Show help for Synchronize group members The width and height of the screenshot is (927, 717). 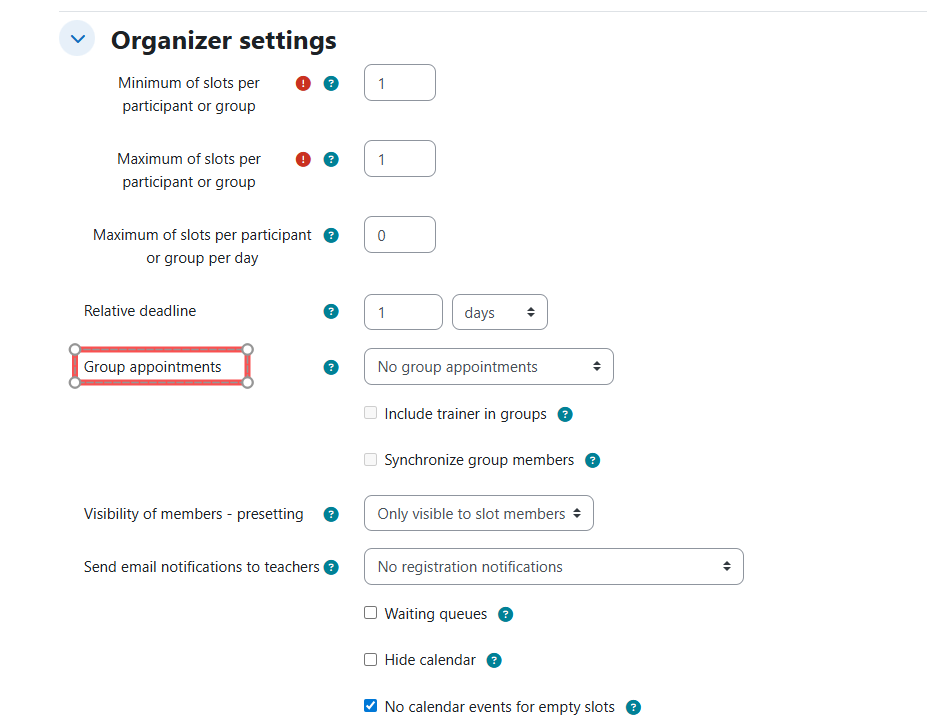point(592,460)
